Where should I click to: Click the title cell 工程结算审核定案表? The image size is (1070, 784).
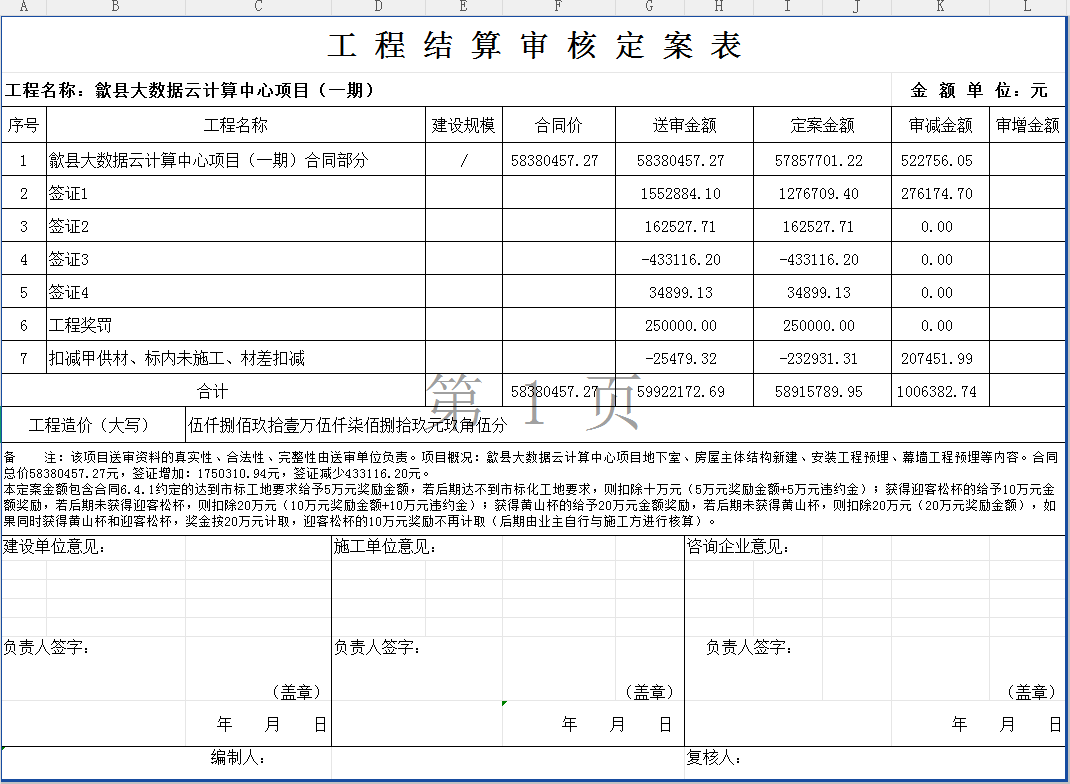point(534,46)
